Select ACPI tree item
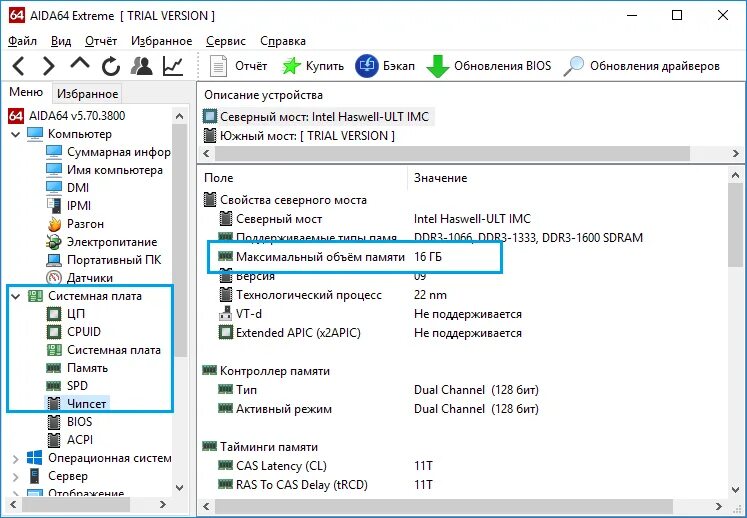The height and width of the screenshot is (518, 747). point(70,440)
